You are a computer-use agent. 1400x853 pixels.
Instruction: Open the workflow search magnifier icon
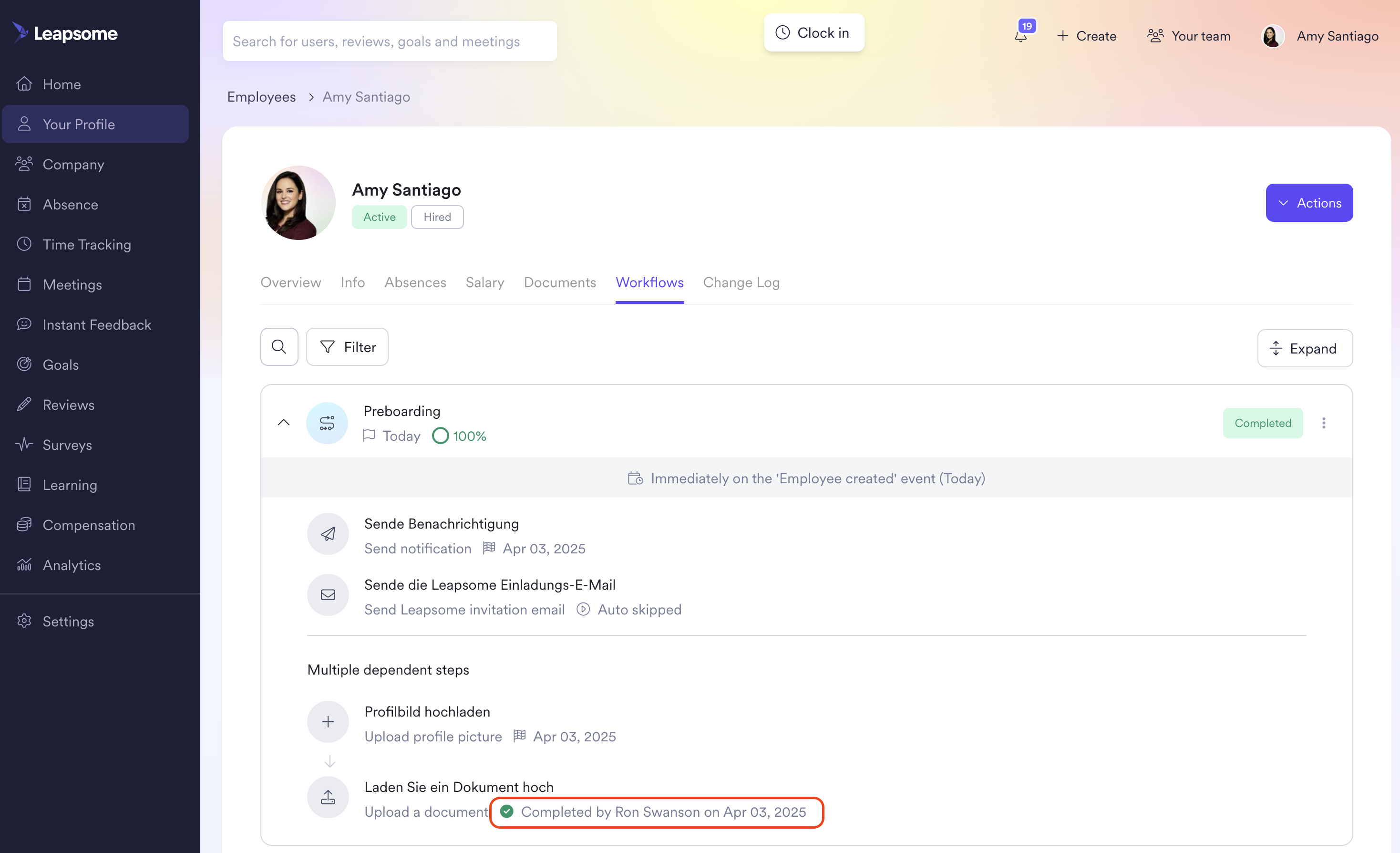click(x=279, y=347)
